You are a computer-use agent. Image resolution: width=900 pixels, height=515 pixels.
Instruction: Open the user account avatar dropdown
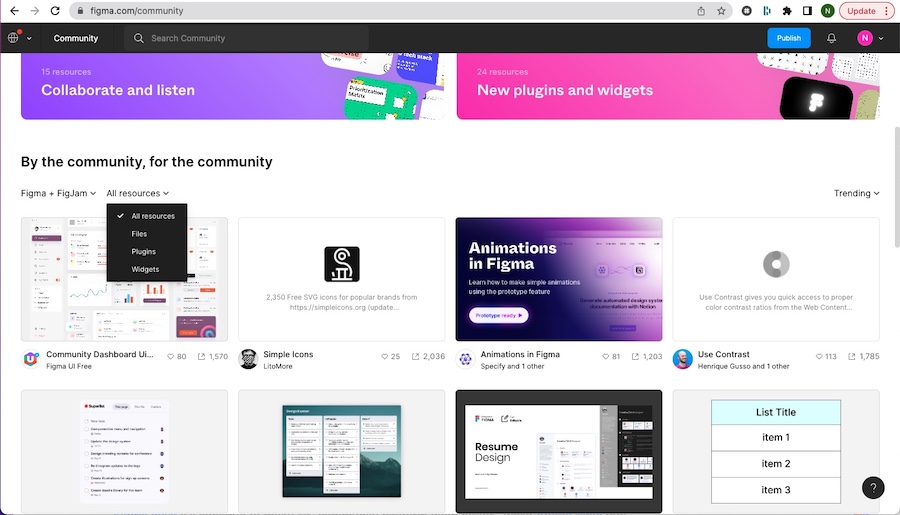click(869, 38)
